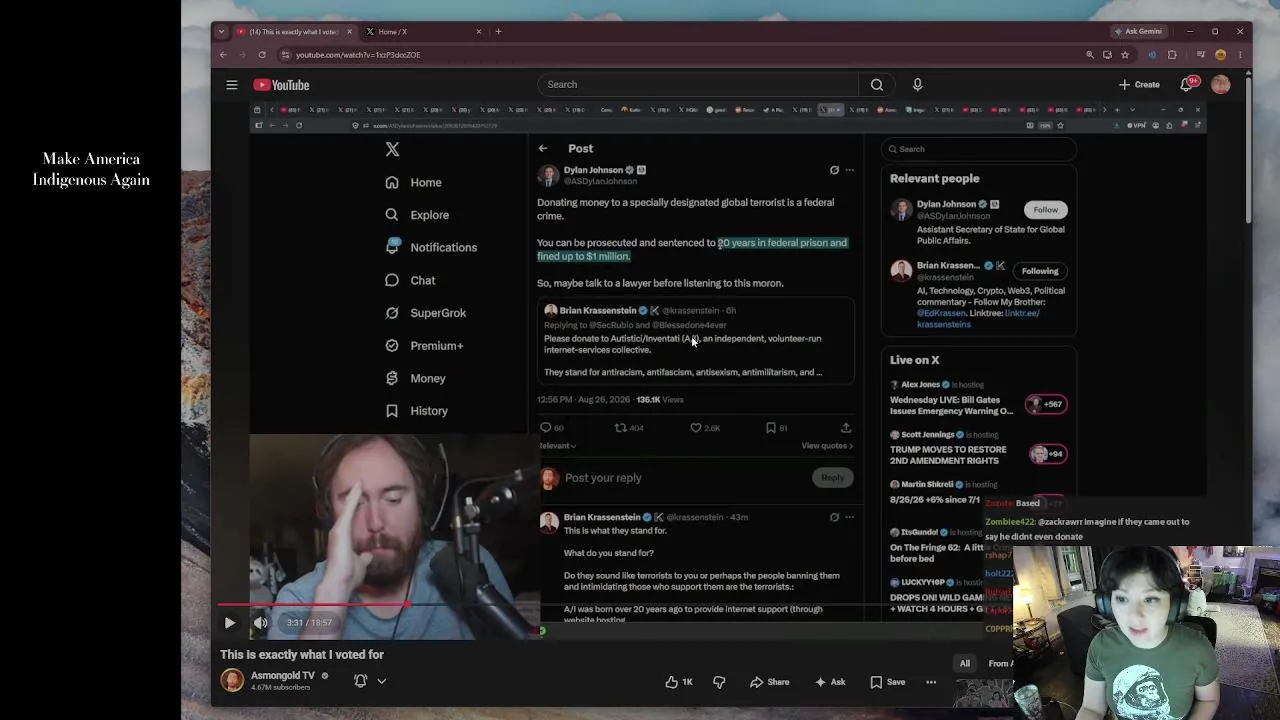Open the YouTube guide hamburger menu
This screenshot has height=720, width=1280.
[232, 85]
